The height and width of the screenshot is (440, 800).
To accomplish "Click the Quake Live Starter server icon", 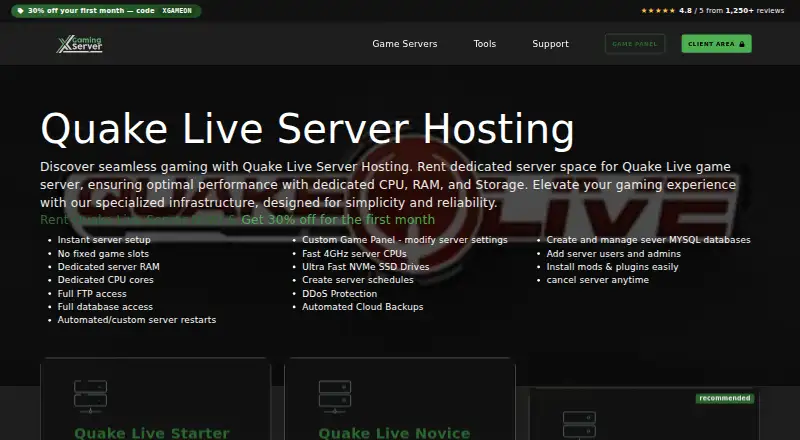I will pyautogui.click(x=90, y=396).
